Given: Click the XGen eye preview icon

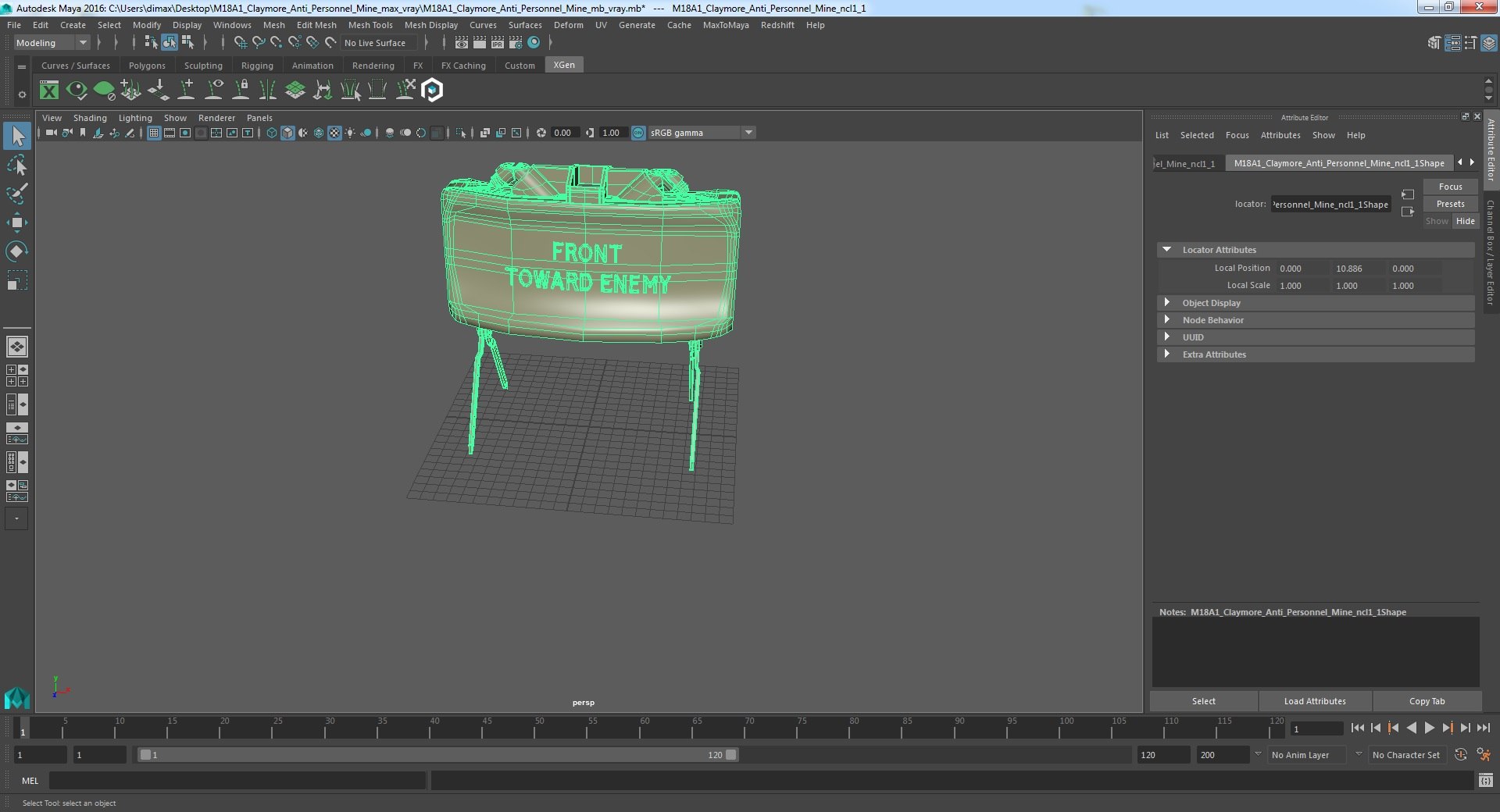Looking at the screenshot, I should click(77, 91).
